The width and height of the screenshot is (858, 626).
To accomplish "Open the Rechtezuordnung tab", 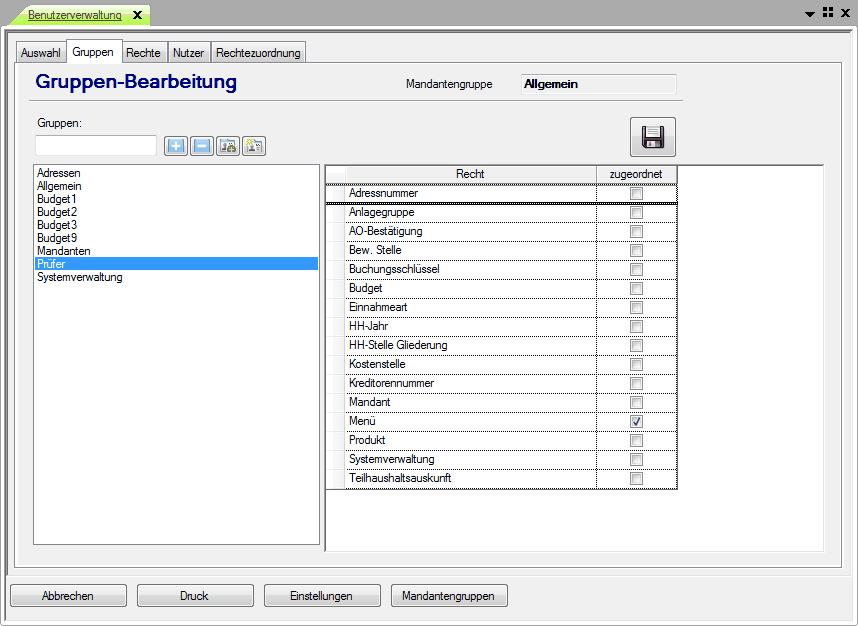I will [258, 53].
